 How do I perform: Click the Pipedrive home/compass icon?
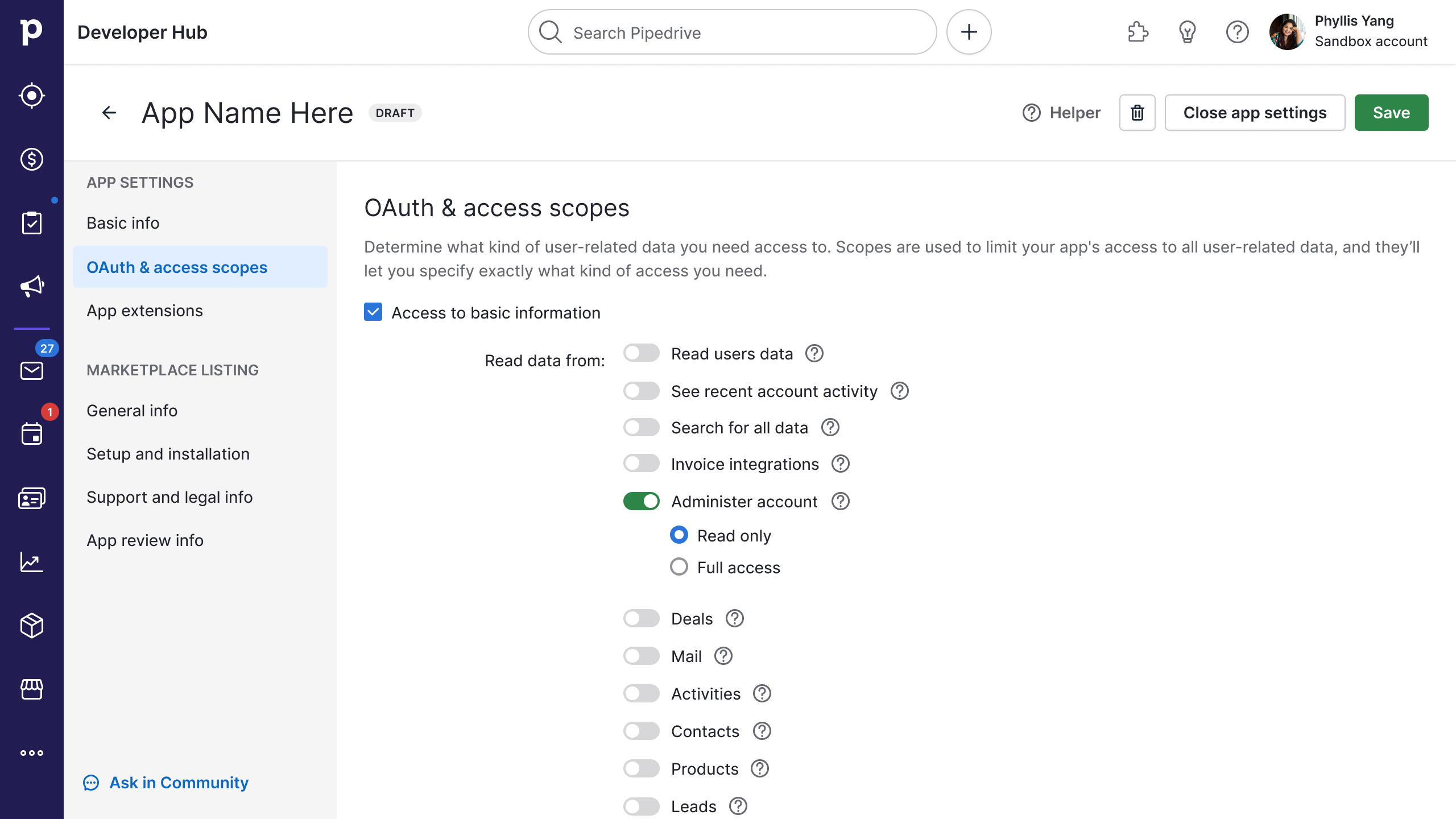click(32, 95)
